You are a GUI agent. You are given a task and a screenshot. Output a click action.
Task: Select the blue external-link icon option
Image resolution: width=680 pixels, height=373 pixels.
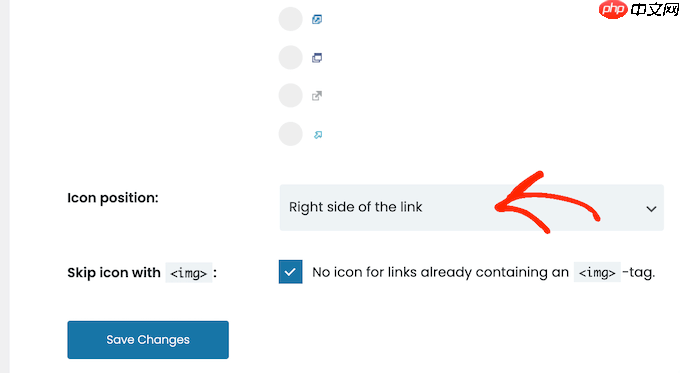317,19
